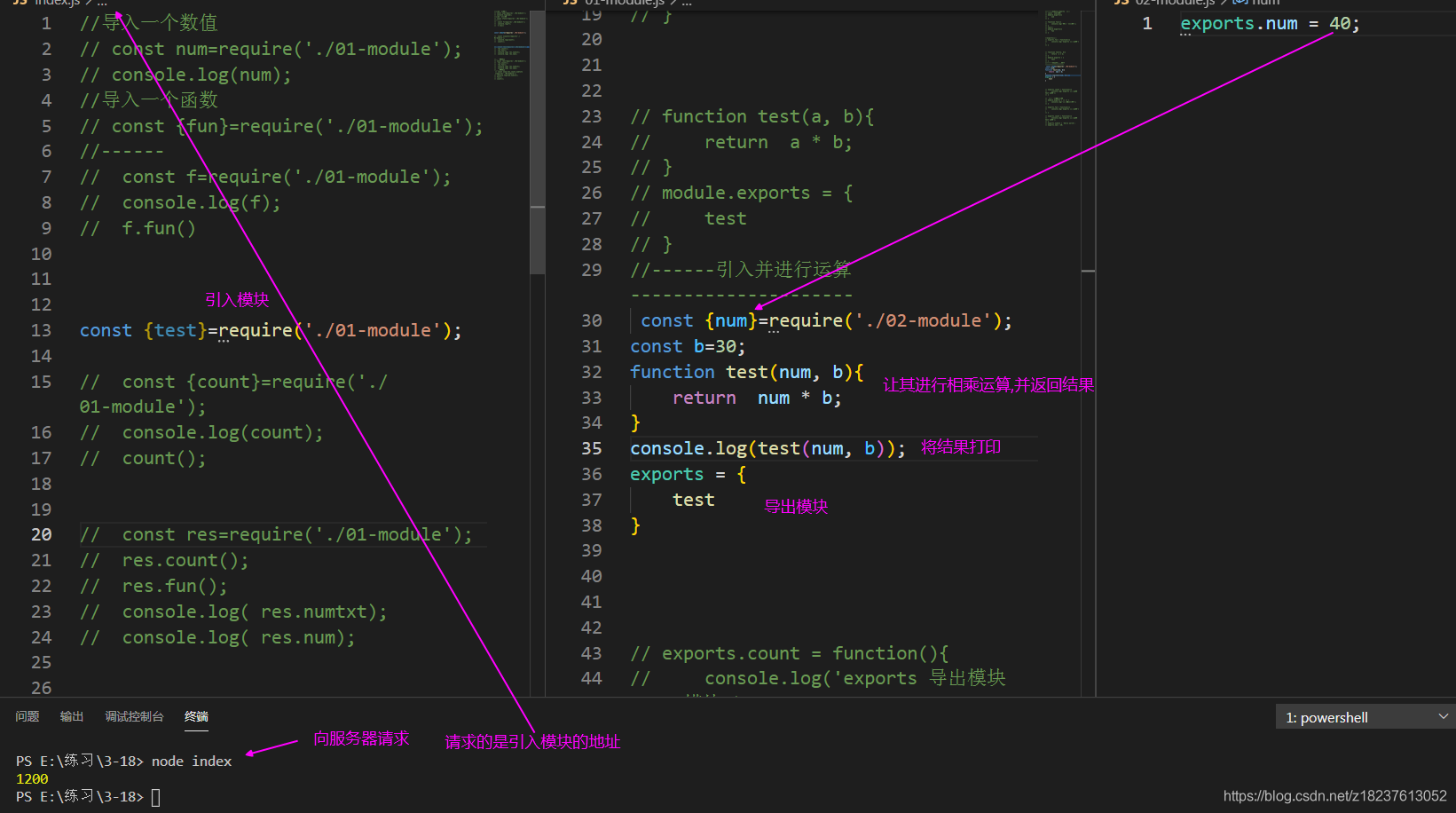This screenshot has height=813, width=1456.
Task: Click the '// console.log(count);' line in index.js
Action: (201, 432)
